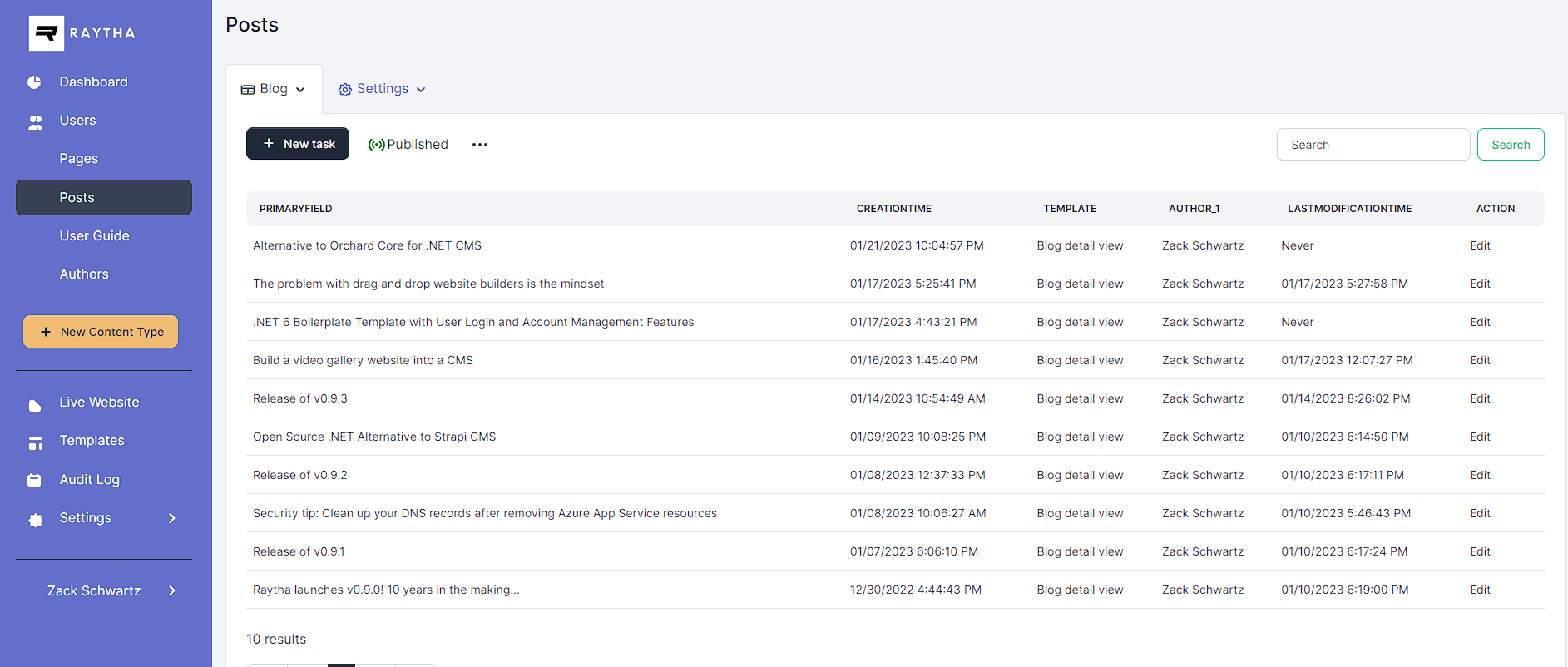Screen dimensions: 1568x667
Task: Click the New task button
Action: tap(298, 144)
